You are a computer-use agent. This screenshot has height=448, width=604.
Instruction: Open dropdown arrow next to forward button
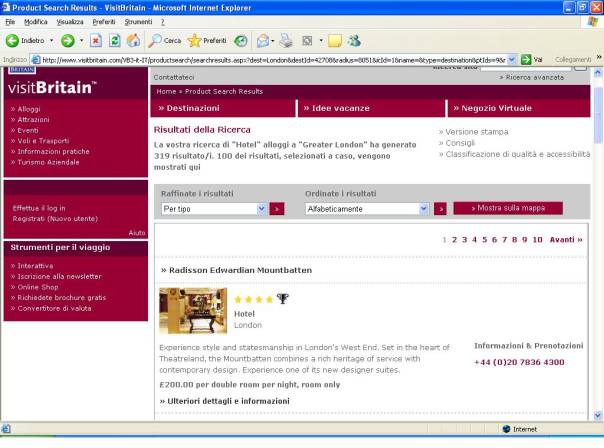[x=81, y=40]
